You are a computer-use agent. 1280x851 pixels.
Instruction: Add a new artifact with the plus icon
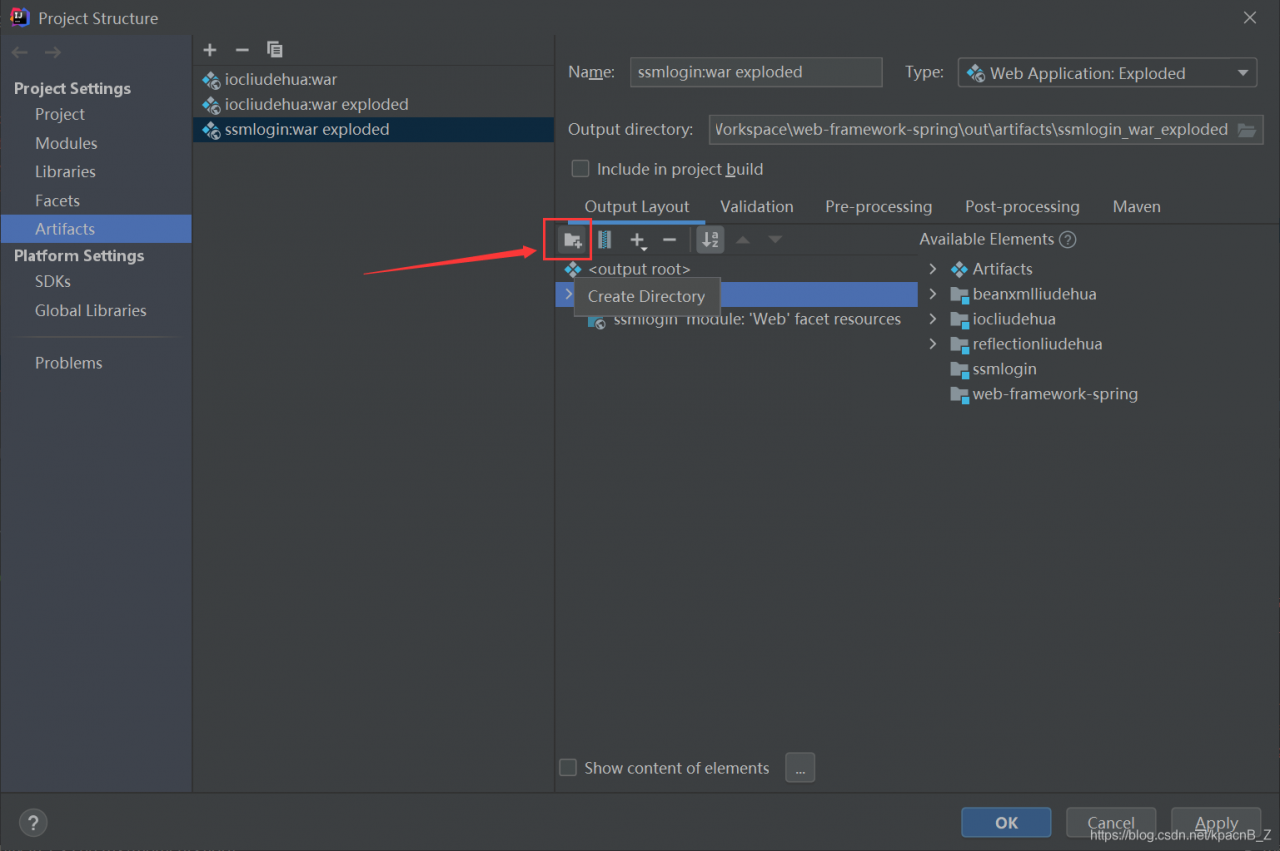click(210, 50)
